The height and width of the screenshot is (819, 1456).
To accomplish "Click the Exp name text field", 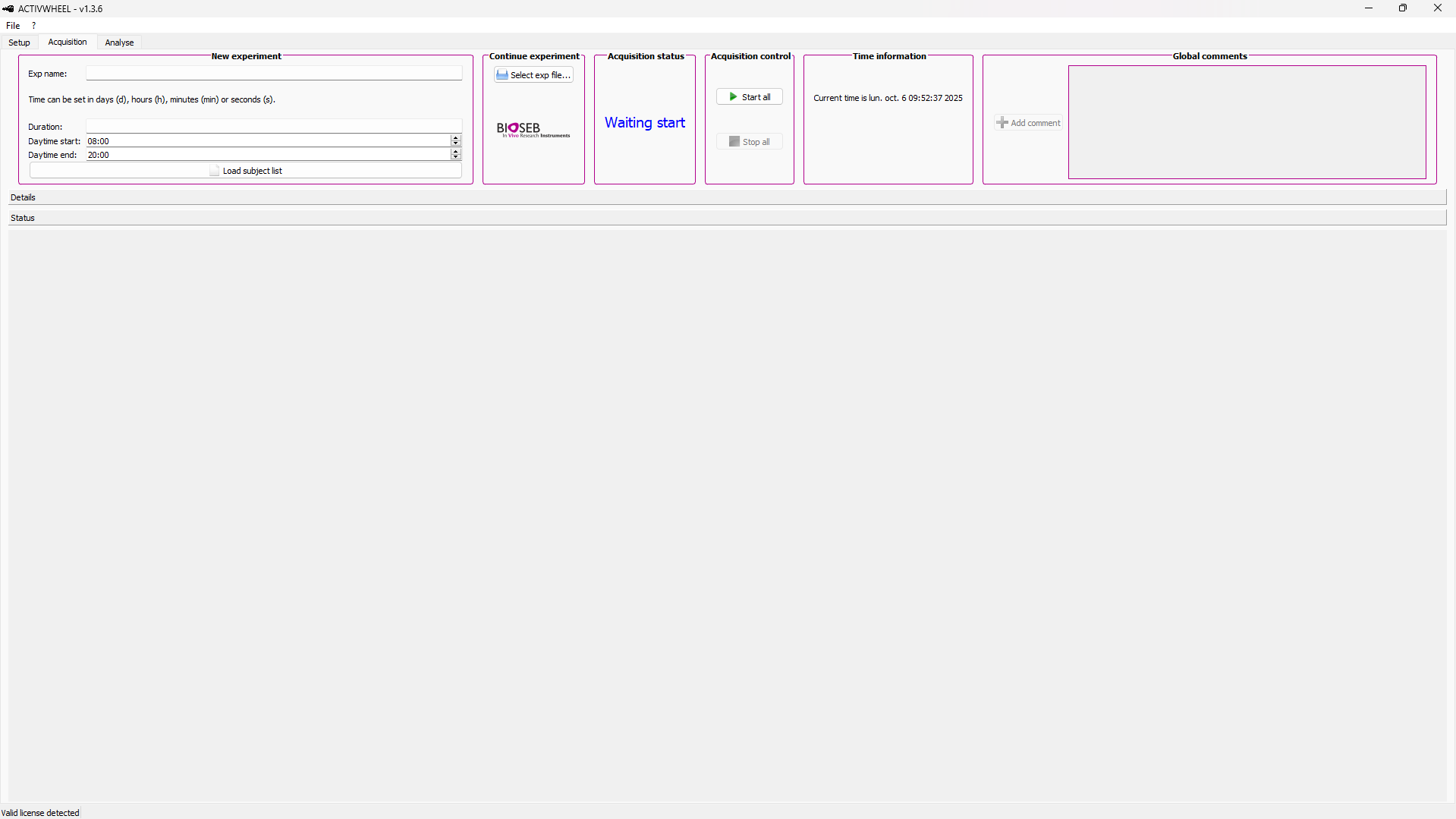I will click(273, 74).
